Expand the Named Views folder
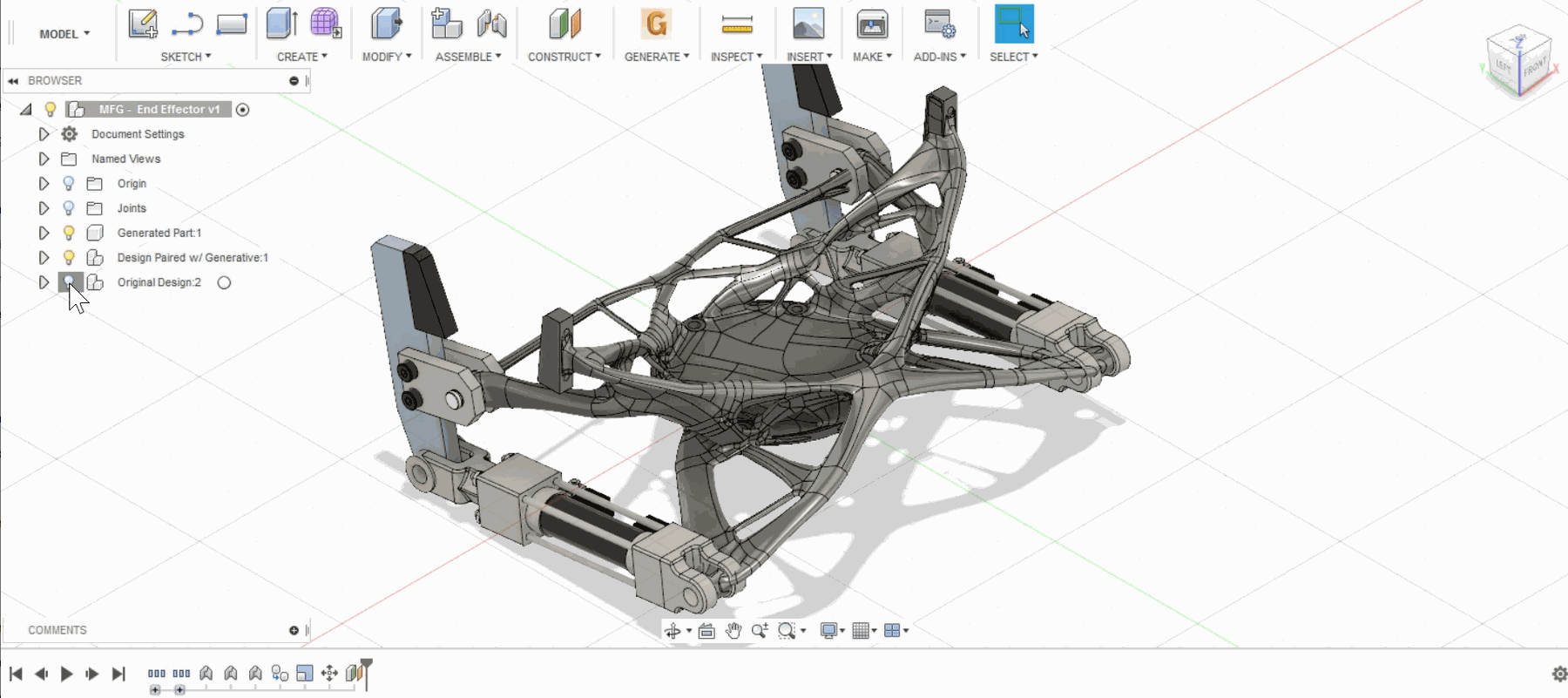Screen dimensions: 1568x698 tap(44, 159)
